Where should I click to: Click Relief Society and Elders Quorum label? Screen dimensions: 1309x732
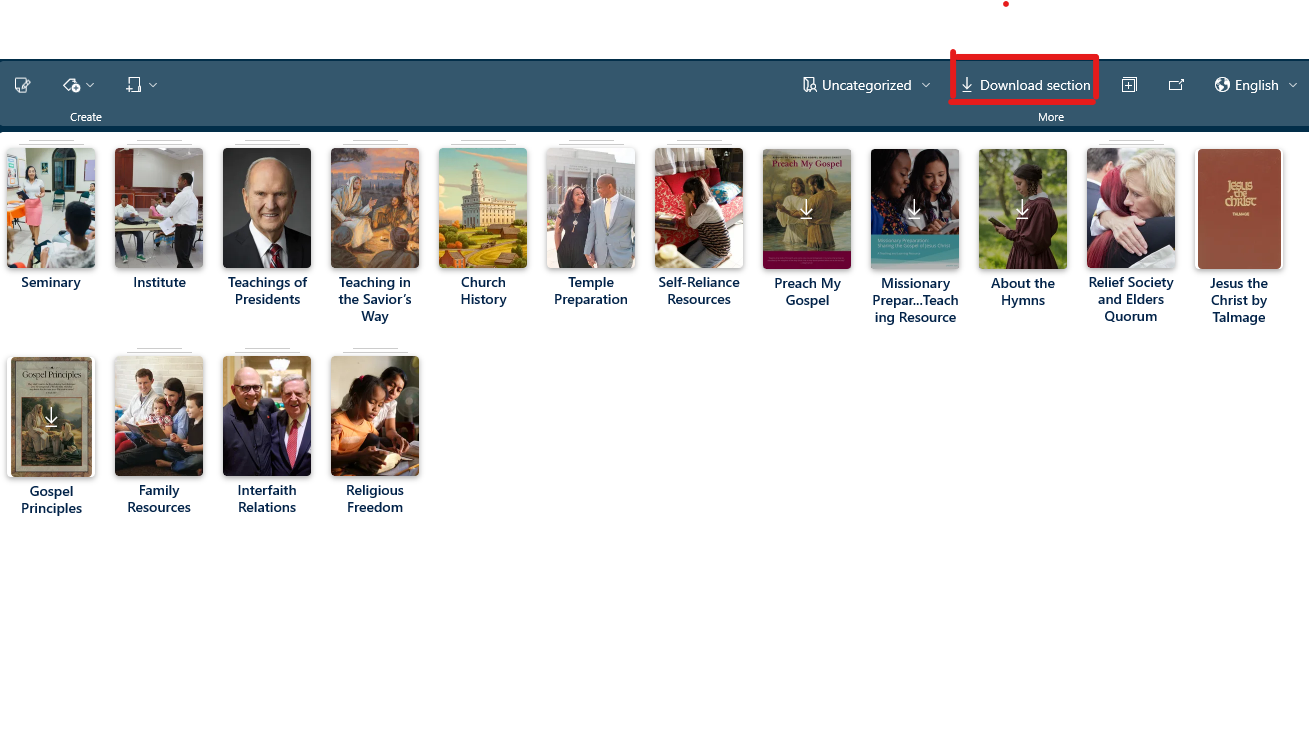pyautogui.click(x=1131, y=299)
